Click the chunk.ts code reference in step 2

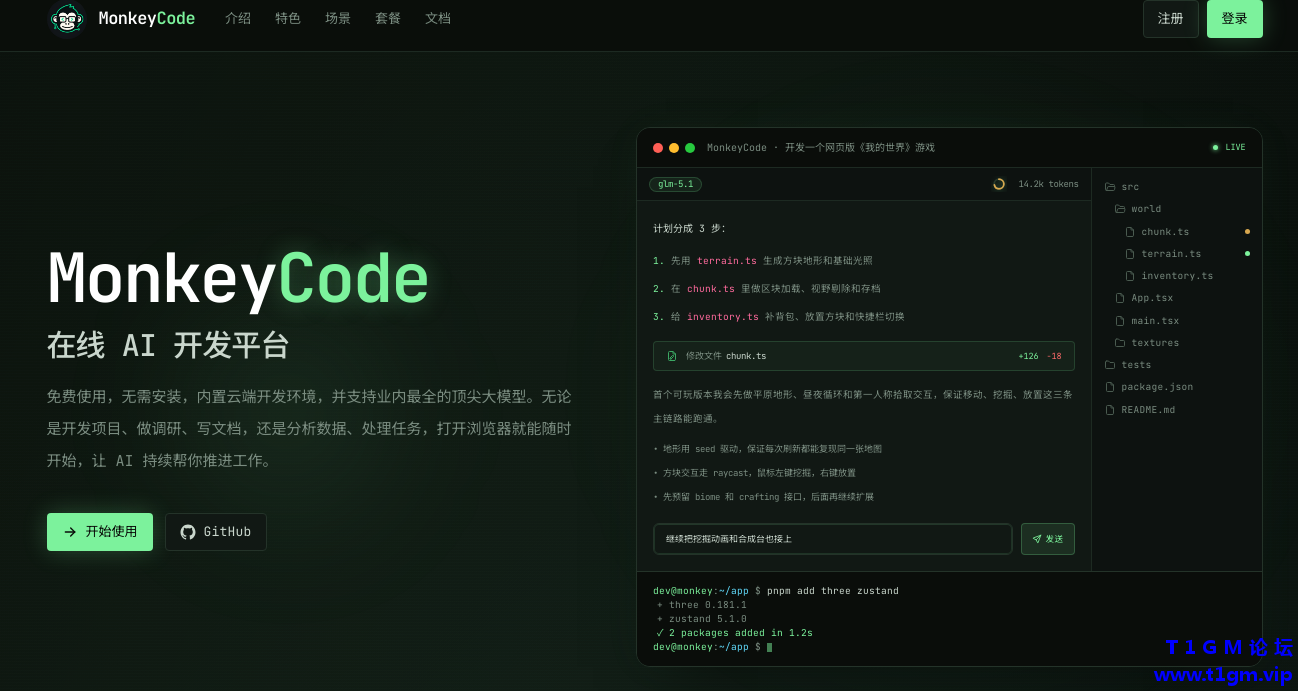point(711,289)
